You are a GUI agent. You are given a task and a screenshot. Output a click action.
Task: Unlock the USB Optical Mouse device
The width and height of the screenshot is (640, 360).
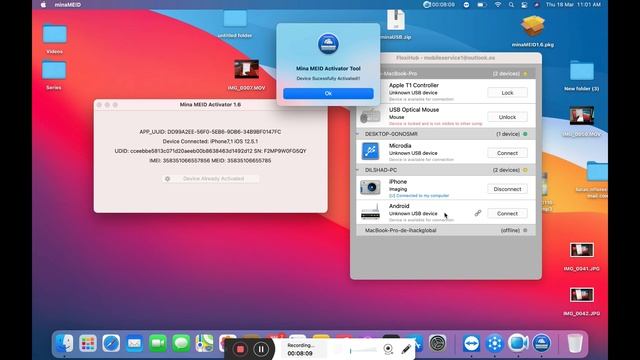(x=507, y=117)
